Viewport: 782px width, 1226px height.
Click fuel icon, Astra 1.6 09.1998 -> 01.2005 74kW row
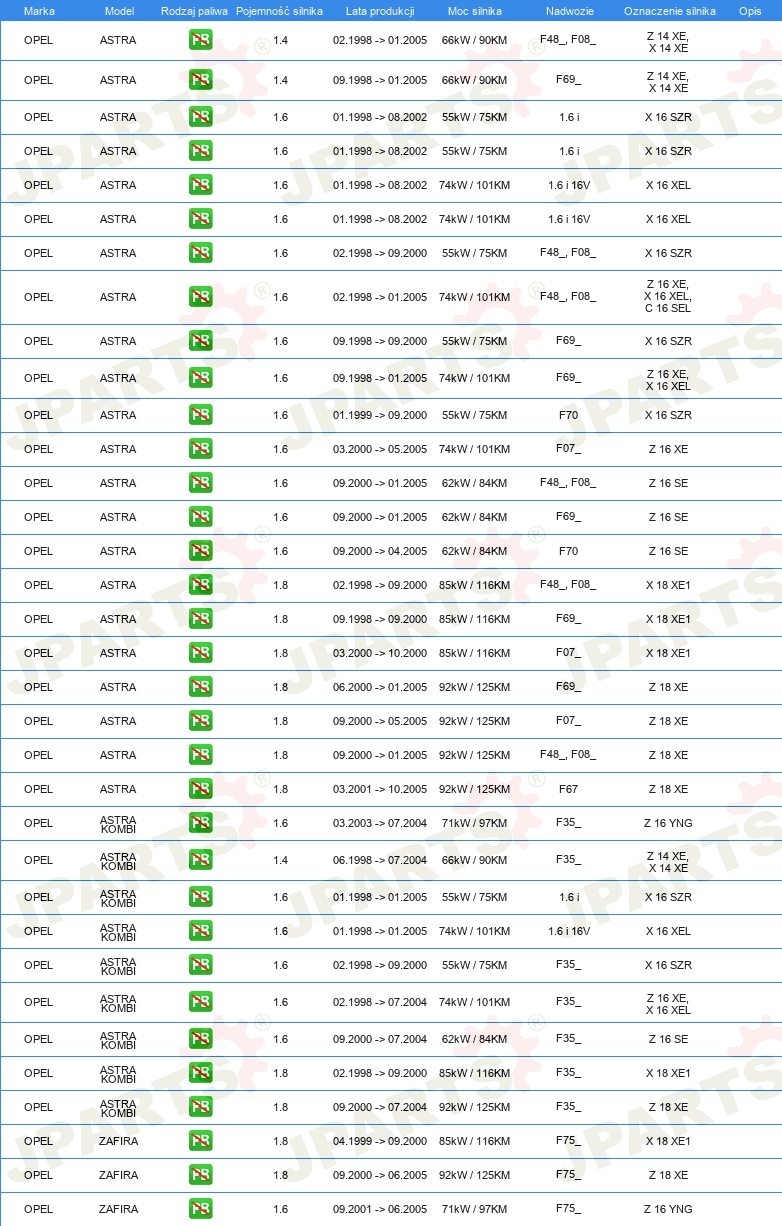pos(200,378)
